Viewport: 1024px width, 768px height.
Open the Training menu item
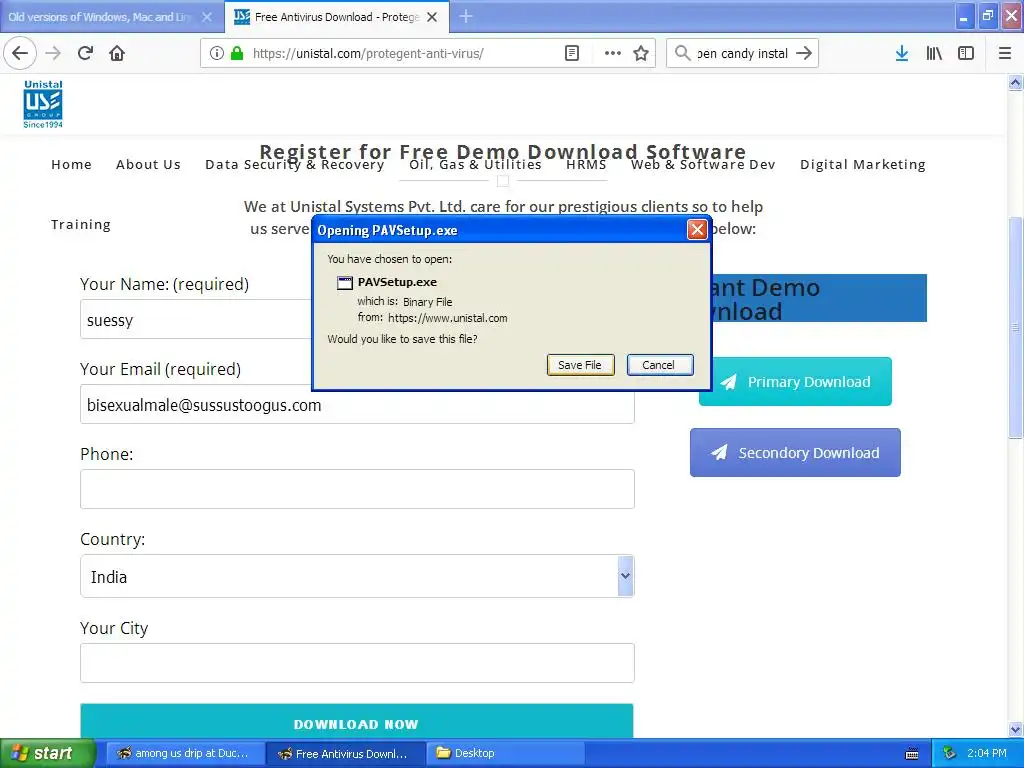(x=81, y=225)
